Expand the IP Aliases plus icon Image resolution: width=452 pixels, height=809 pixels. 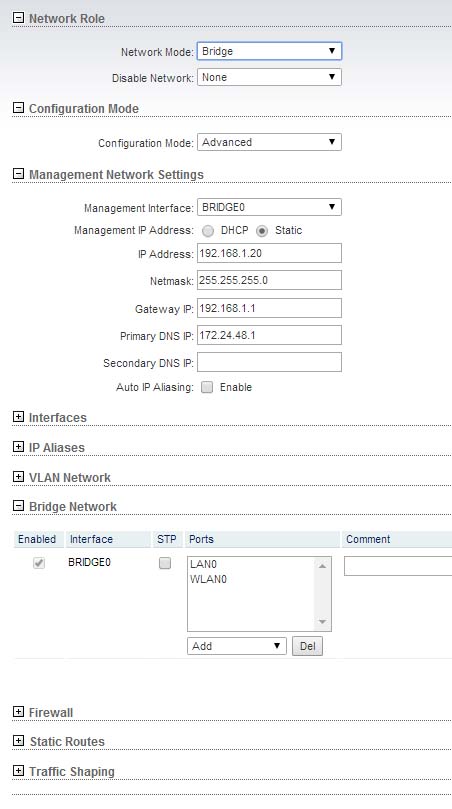(x=18, y=446)
